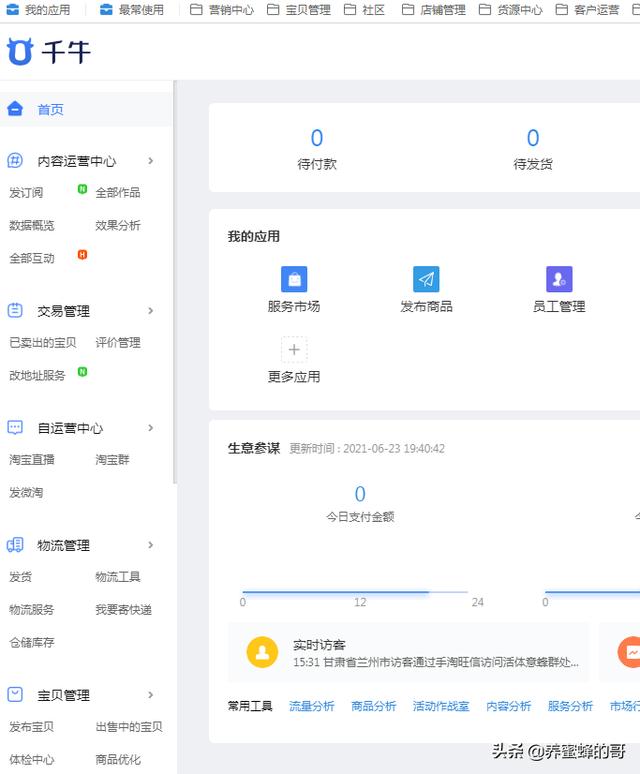Open the 员工管理 app icon
Image resolution: width=640 pixels, height=774 pixels.
click(x=559, y=279)
